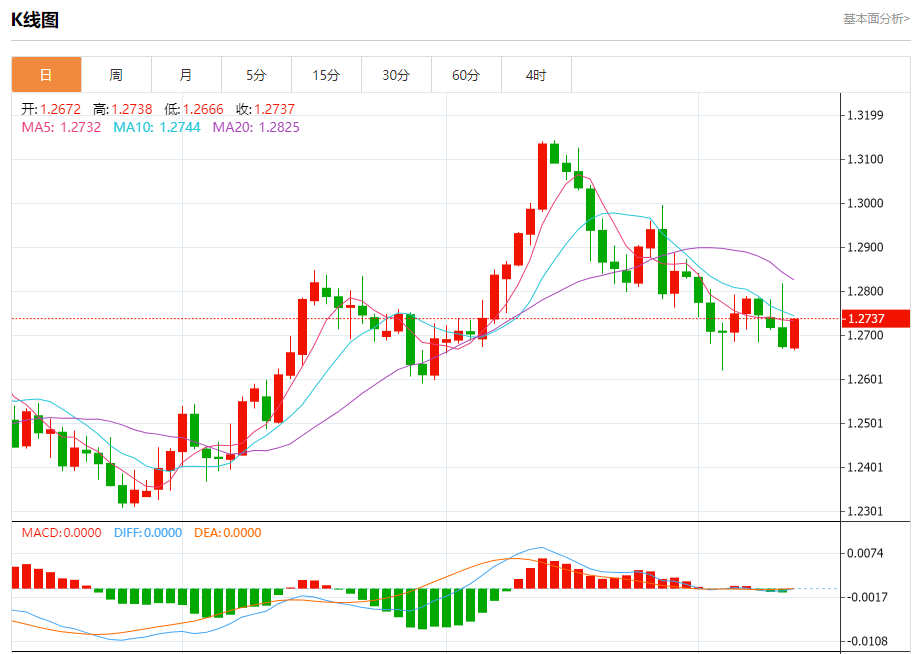Image resolution: width=922 pixels, height=654 pixels.
Task: Click the 1.2800 price axis label
Action: [865, 292]
